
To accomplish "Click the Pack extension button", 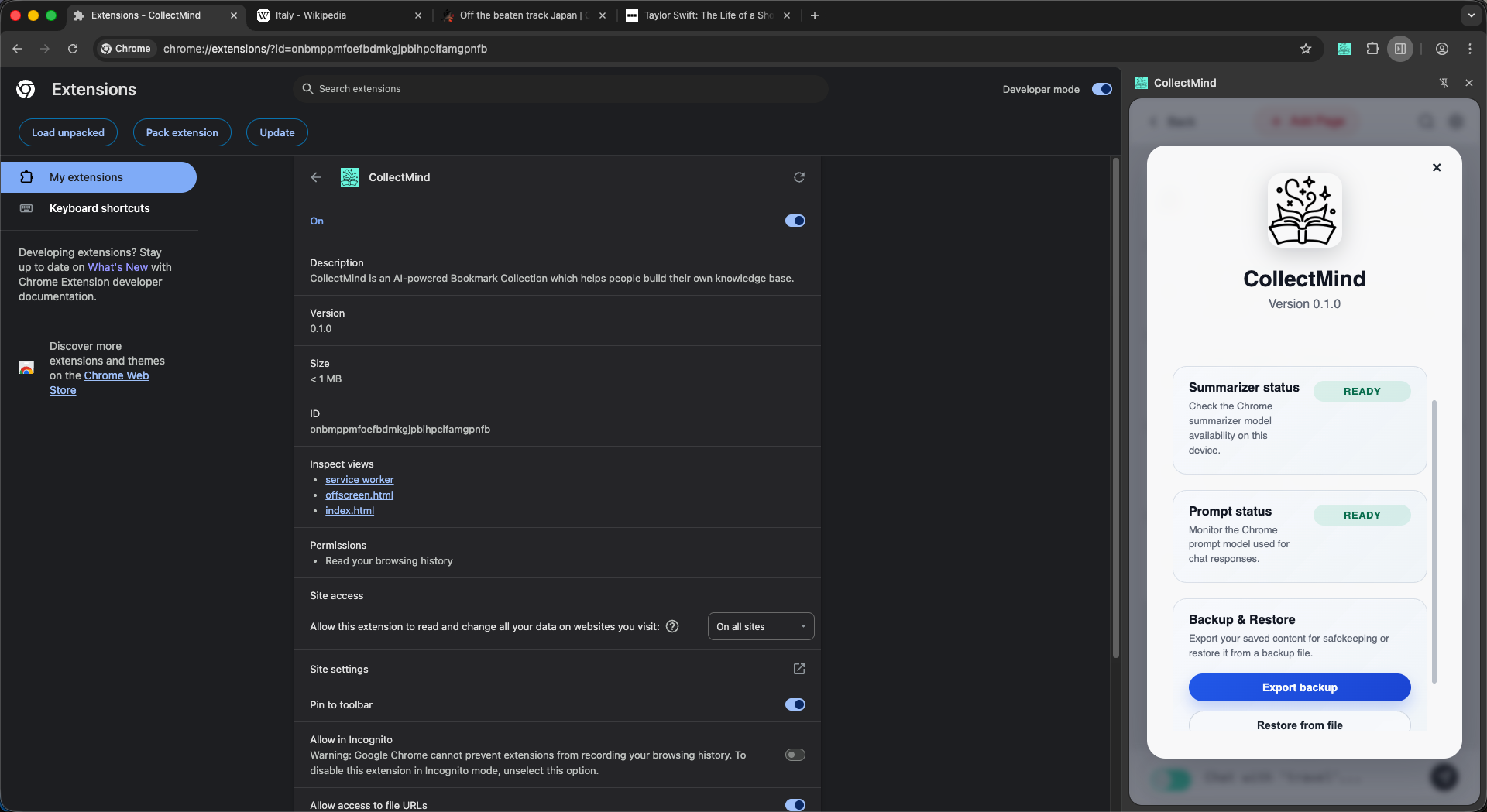I will (x=182, y=132).
